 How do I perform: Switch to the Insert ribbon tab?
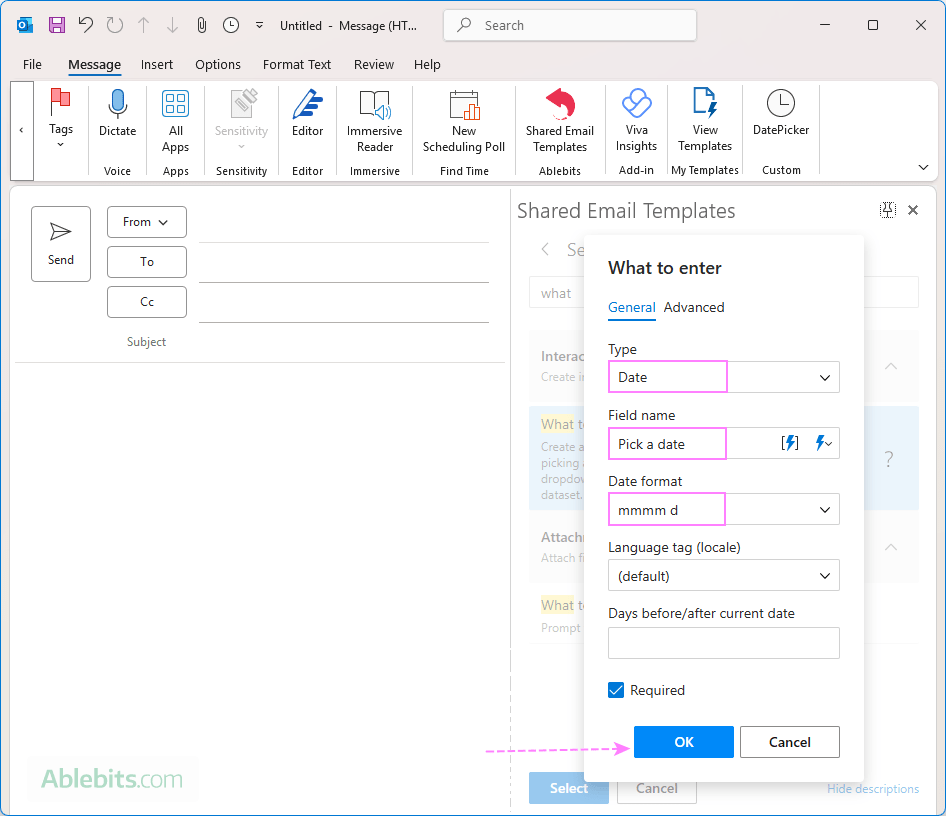[157, 65]
